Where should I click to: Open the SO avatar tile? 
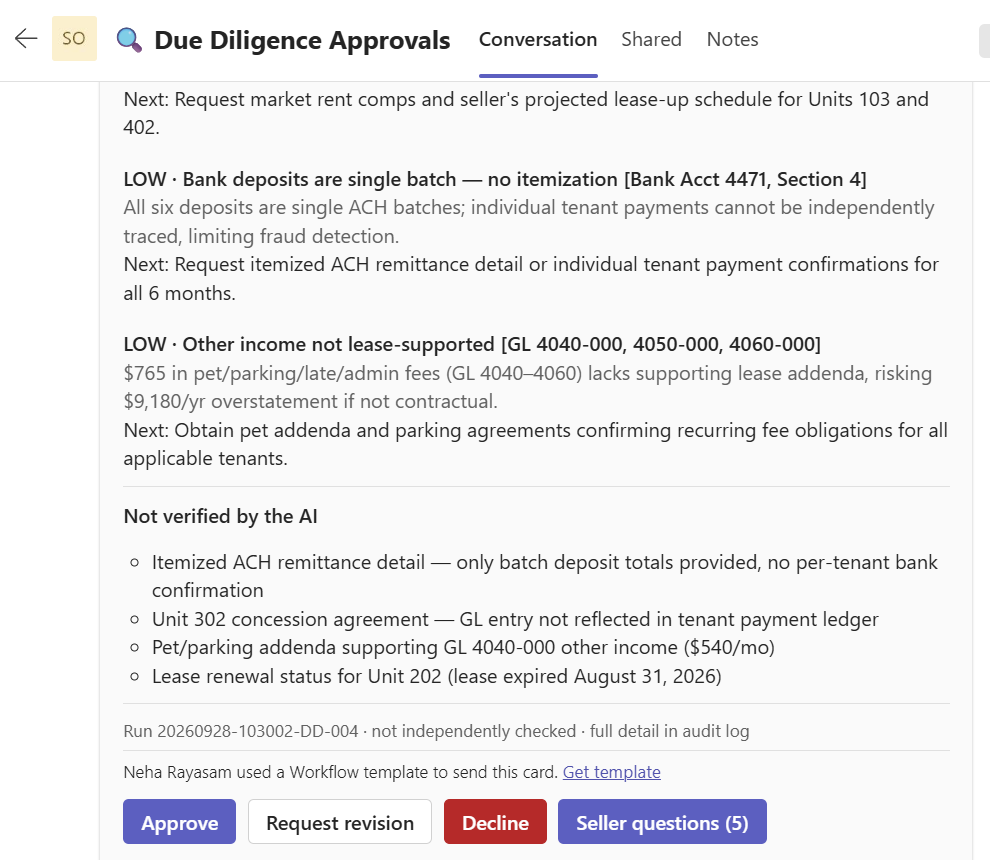tap(74, 39)
